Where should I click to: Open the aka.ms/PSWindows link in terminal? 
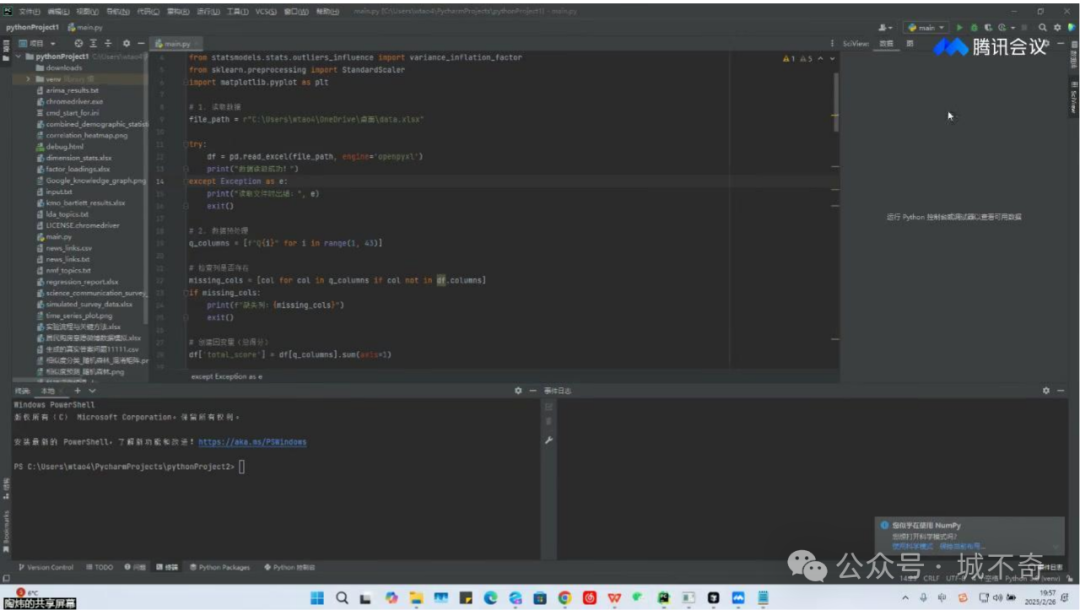[252, 442]
